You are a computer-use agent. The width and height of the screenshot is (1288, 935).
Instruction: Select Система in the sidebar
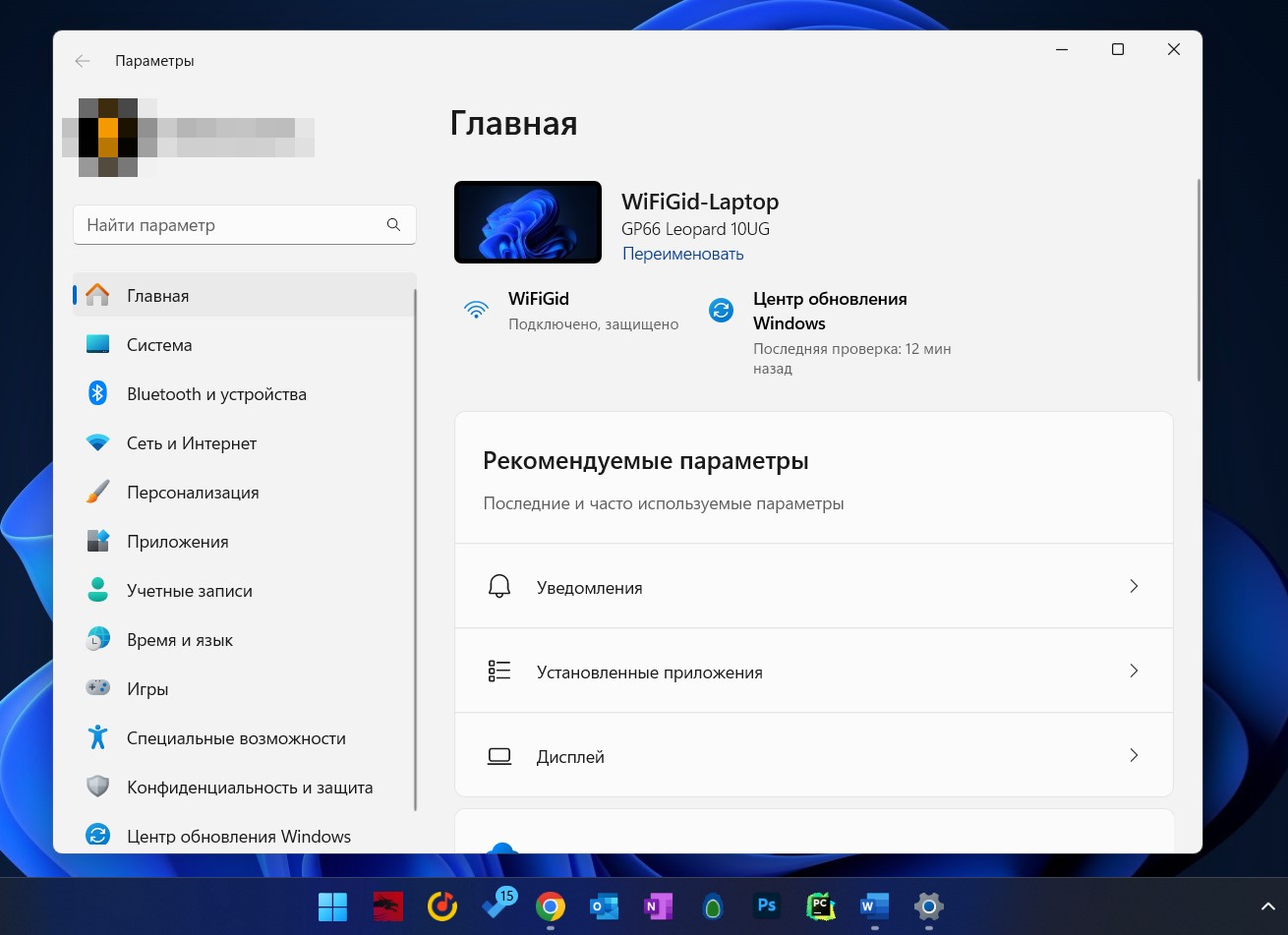coord(245,344)
